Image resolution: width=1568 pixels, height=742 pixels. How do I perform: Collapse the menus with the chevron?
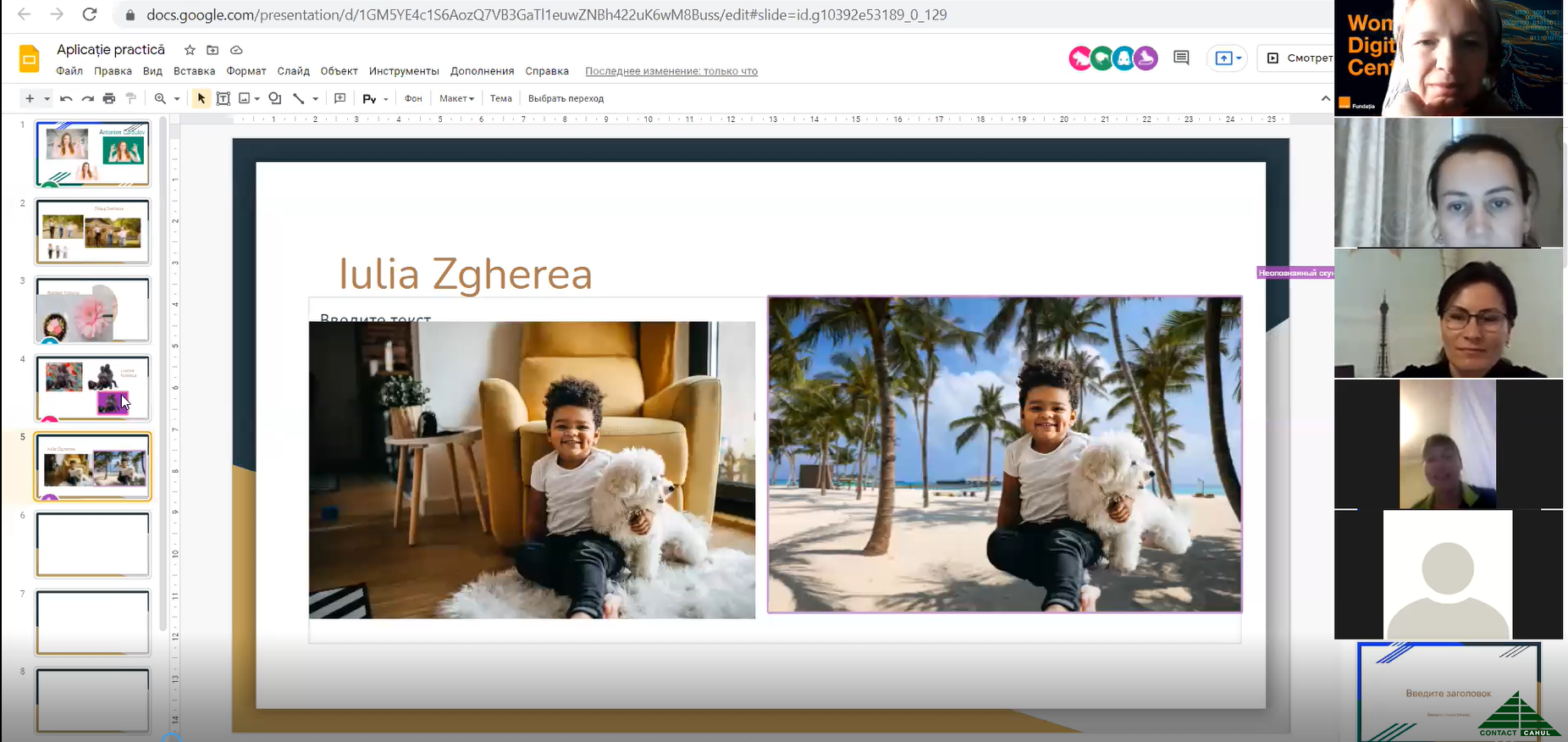(1325, 98)
